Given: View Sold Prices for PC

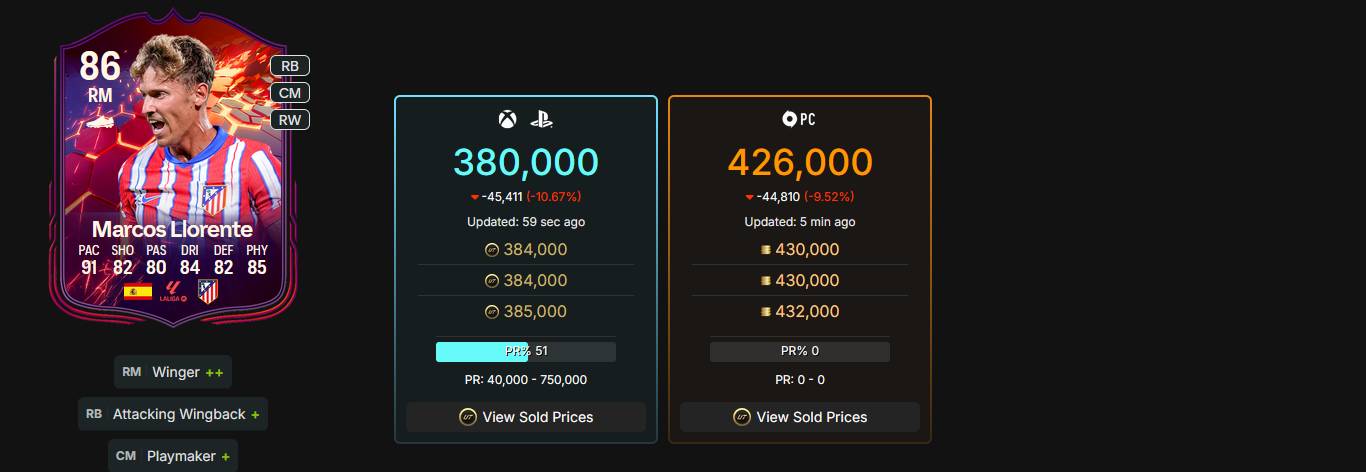Looking at the screenshot, I should (x=800, y=417).
